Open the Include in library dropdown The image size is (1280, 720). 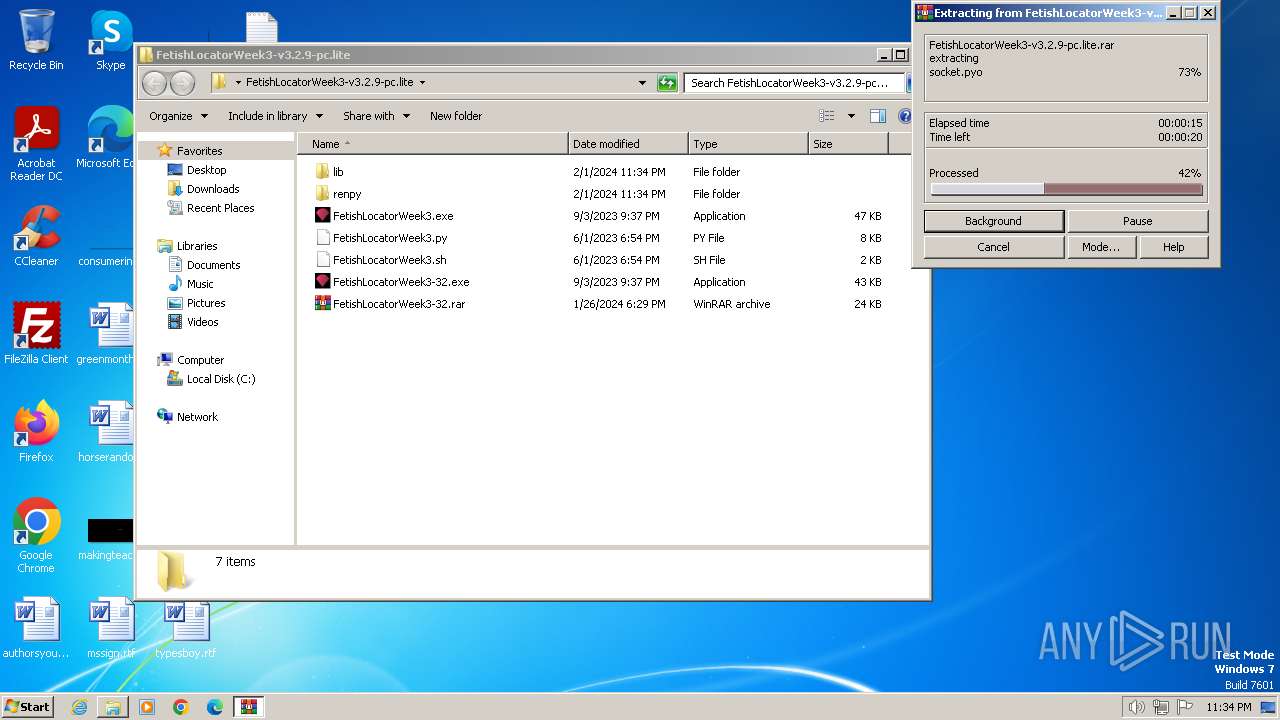click(x=275, y=116)
